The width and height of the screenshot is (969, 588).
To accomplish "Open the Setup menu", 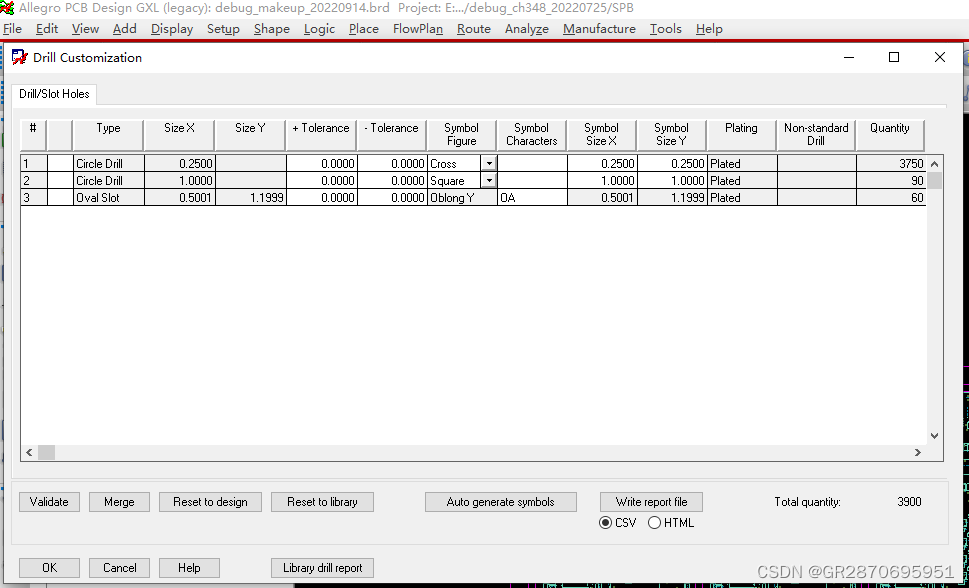I will pyautogui.click(x=223, y=29).
